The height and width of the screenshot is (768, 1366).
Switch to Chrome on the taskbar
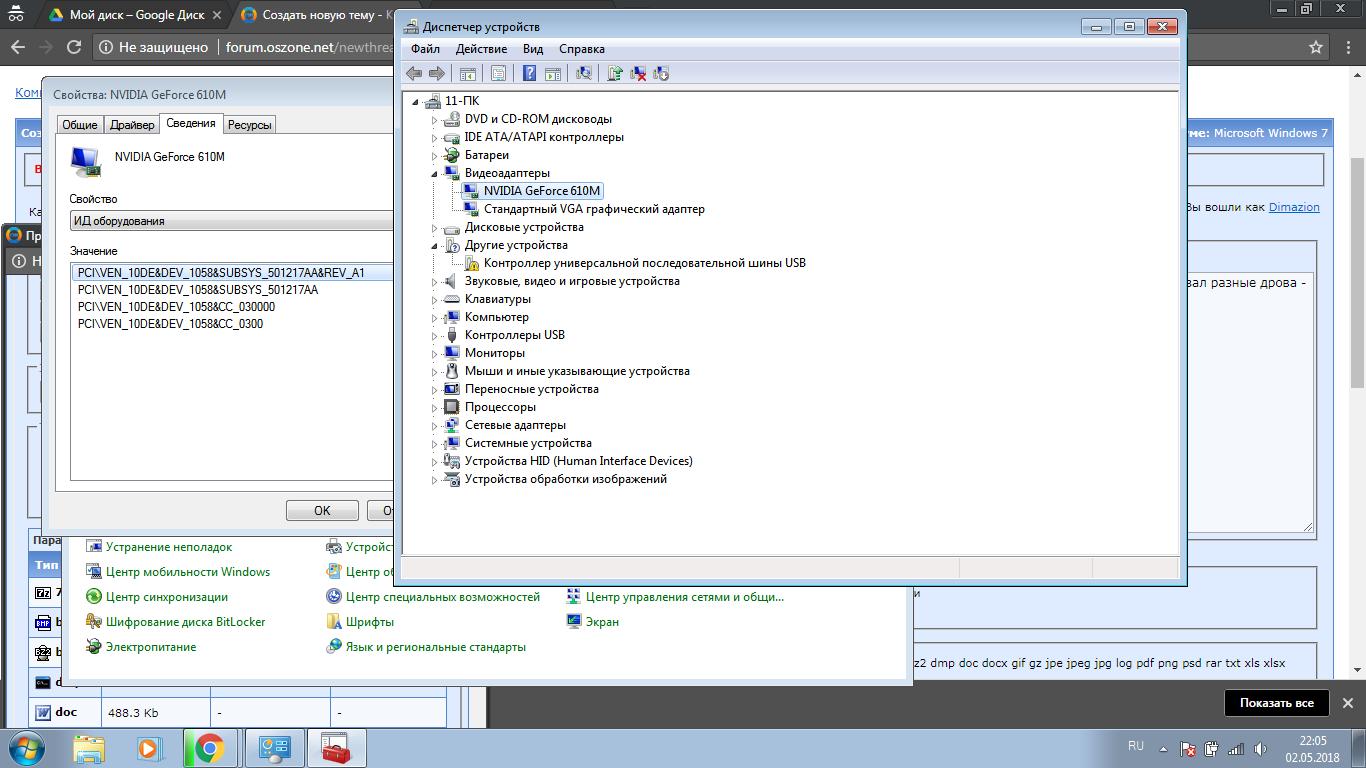[209, 747]
